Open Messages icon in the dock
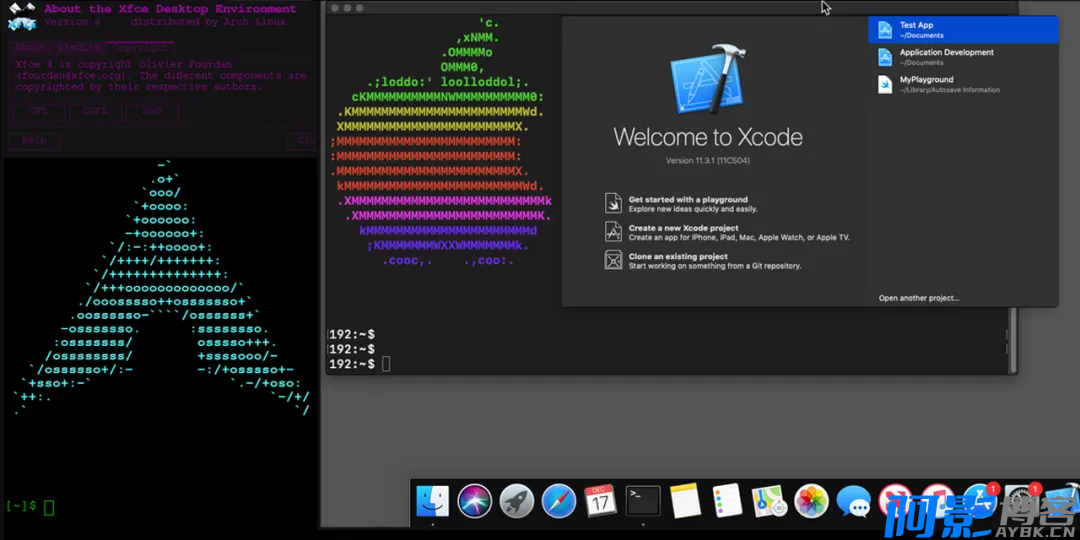Image resolution: width=1080 pixels, height=540 pixels. [853, 501]
